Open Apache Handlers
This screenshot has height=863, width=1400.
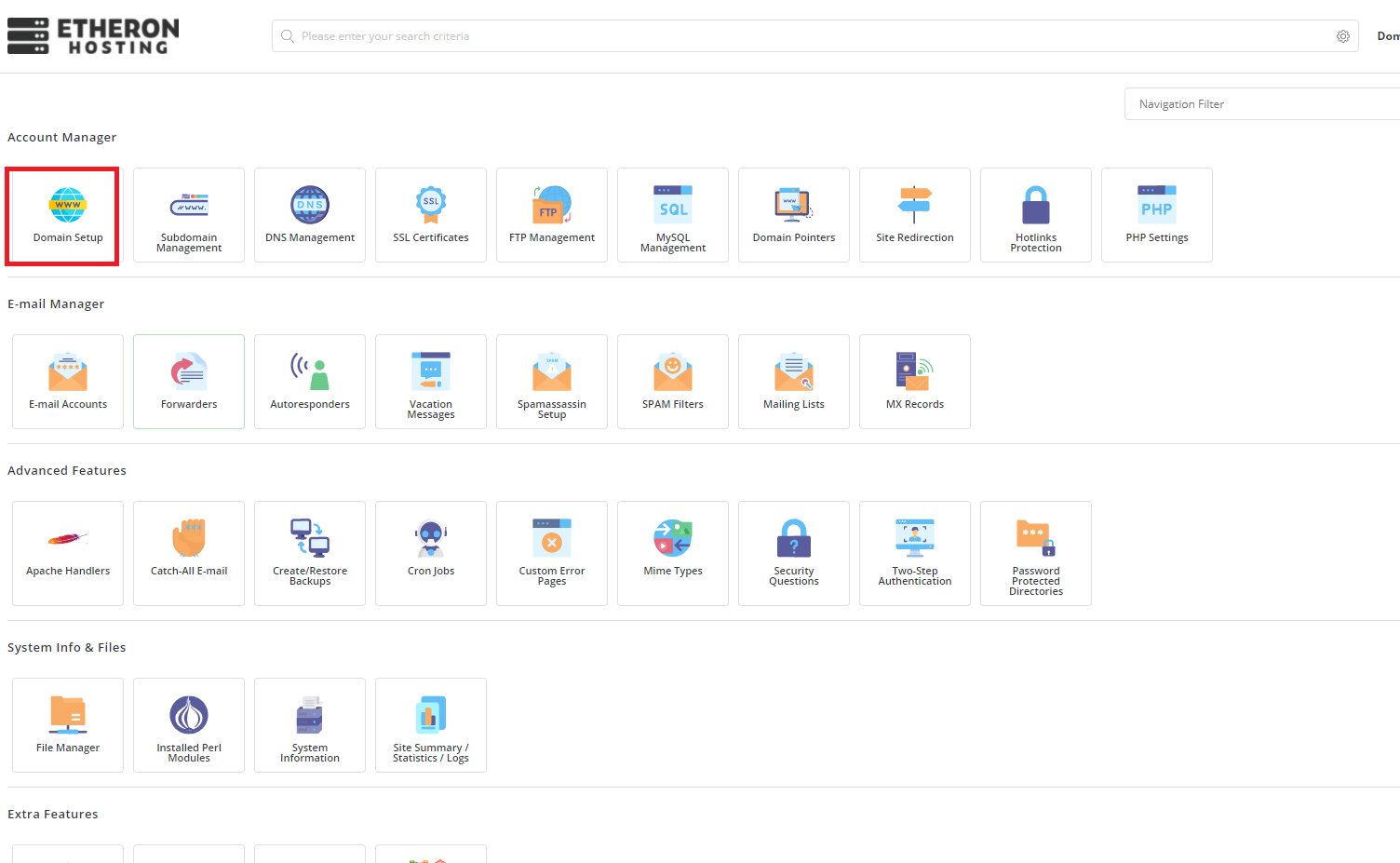pyautogui.click(x=68, y=553)
